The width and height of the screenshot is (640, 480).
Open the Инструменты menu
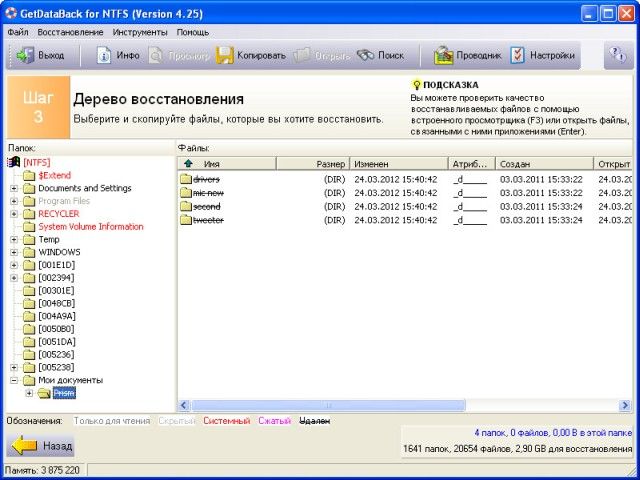(140, 32)
